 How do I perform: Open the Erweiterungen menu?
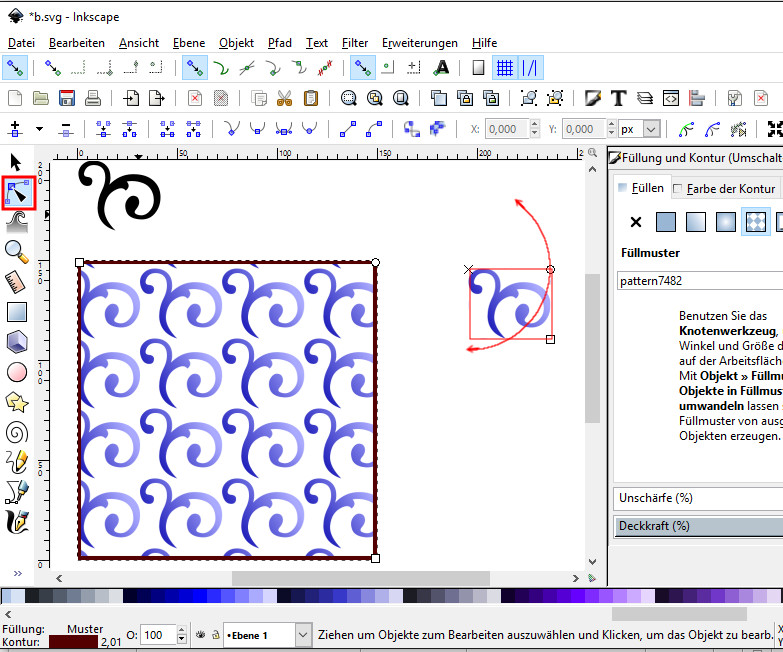(x=419, y=43)
